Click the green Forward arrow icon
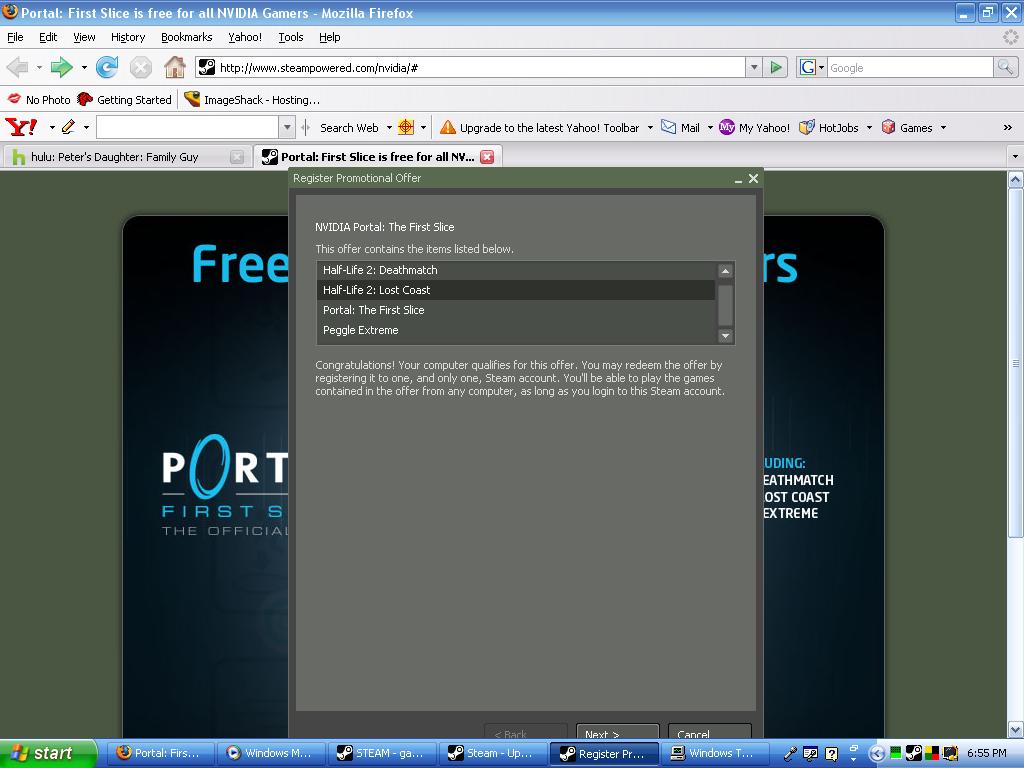The image size is (1024, 768). [62, 67]
